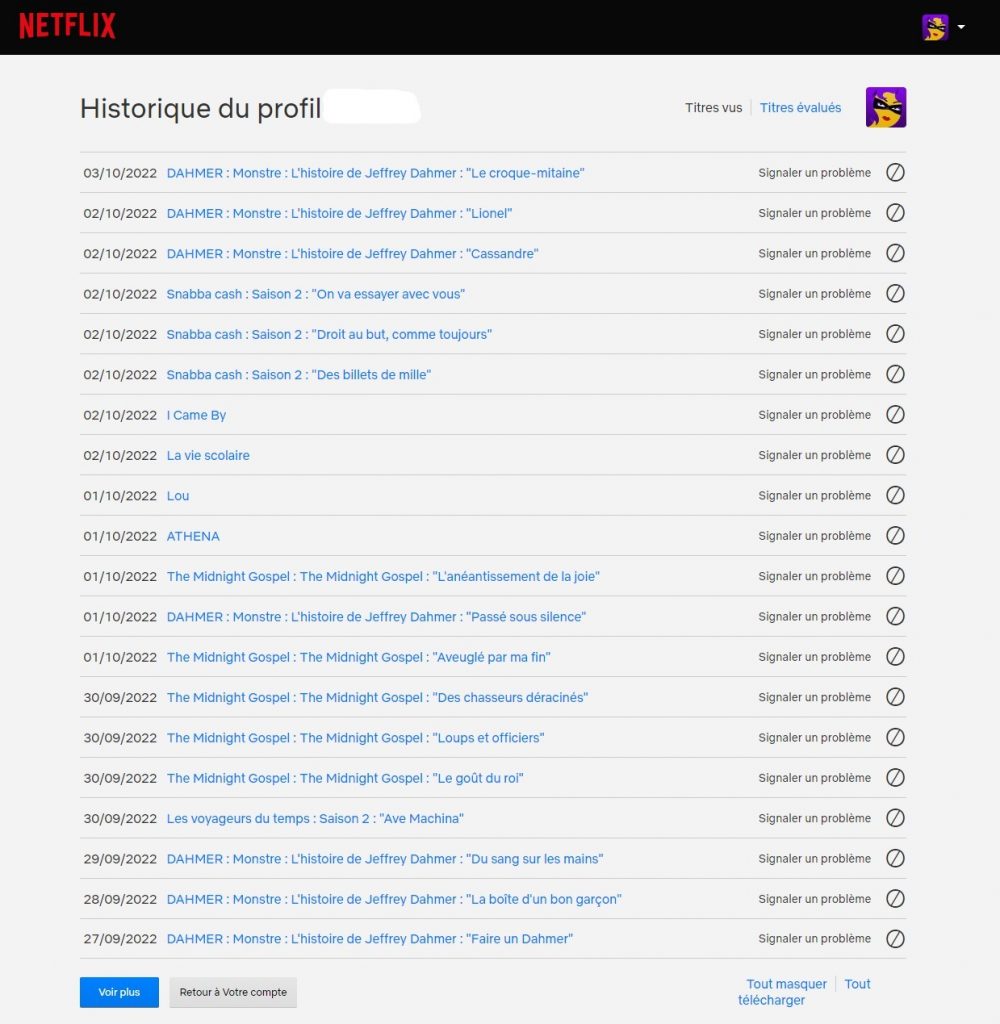Hide "Aveuglé par ma fin" entry
Screen dimensions: 1000x1024
pos(895,657)
